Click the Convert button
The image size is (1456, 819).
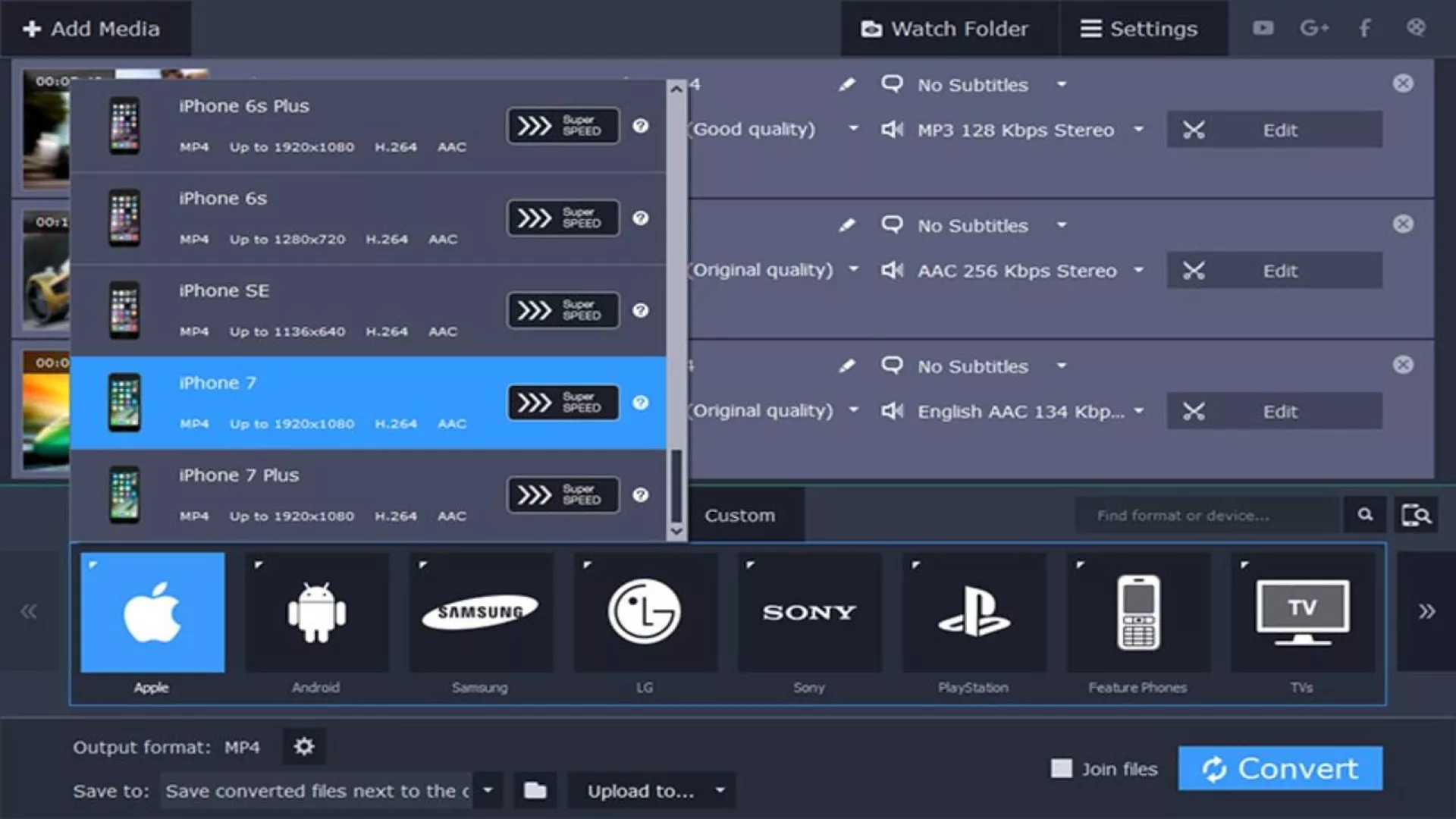[1280, 769]
